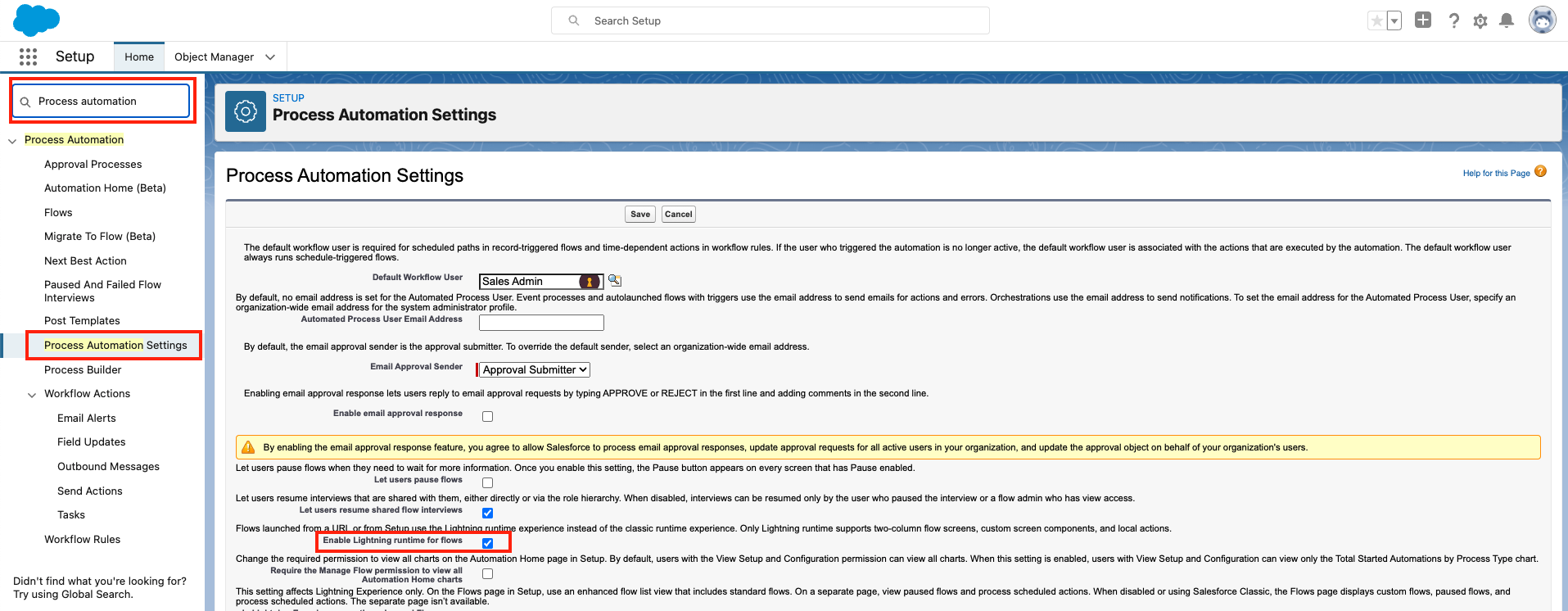1568x611 pixels.
Task: Switch to the Home tab
Action: [139, 57]
